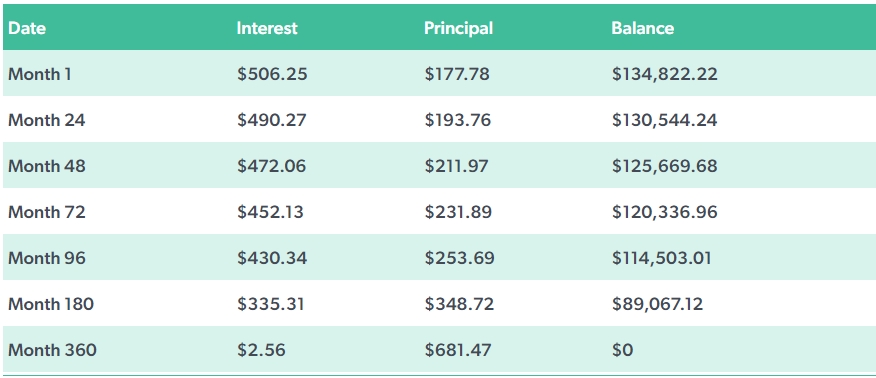Click the $253.69 principal value
876x378 pixels.
click(x=459, y=258)
